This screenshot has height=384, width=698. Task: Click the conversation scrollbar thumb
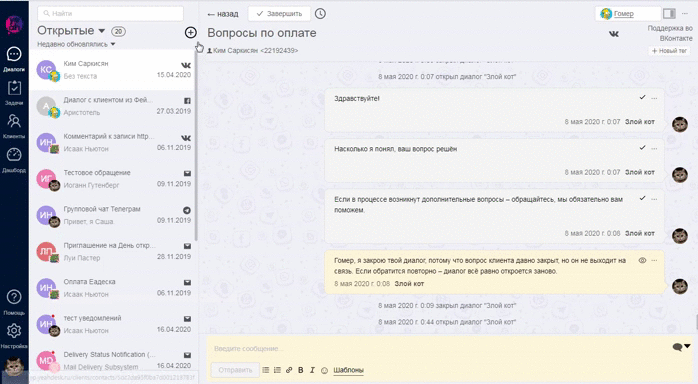696,323
